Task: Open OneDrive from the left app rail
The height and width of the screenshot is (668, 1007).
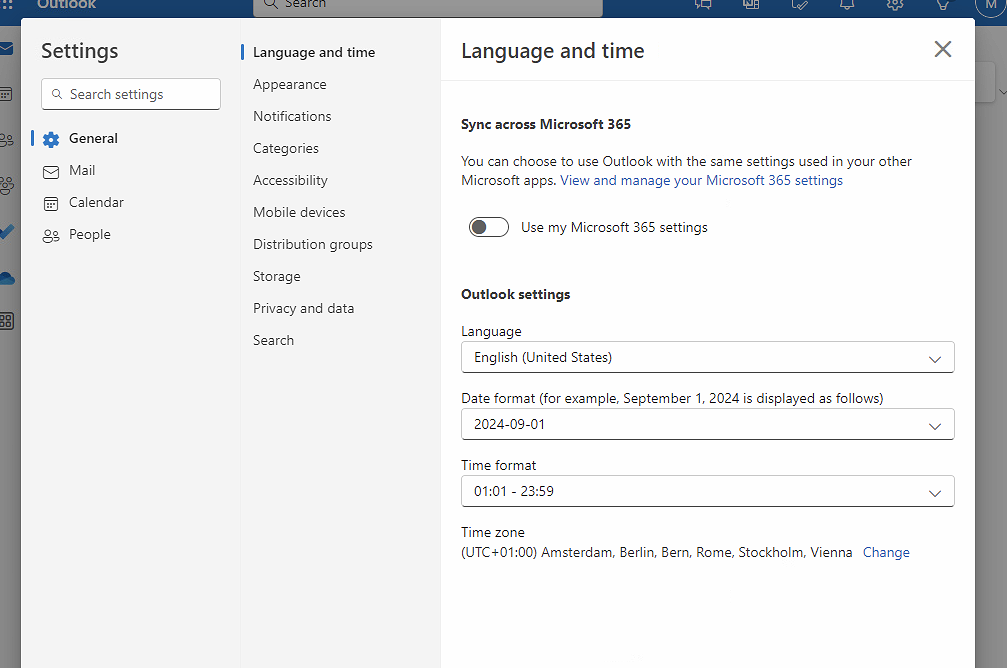Action: coord(7,277)
